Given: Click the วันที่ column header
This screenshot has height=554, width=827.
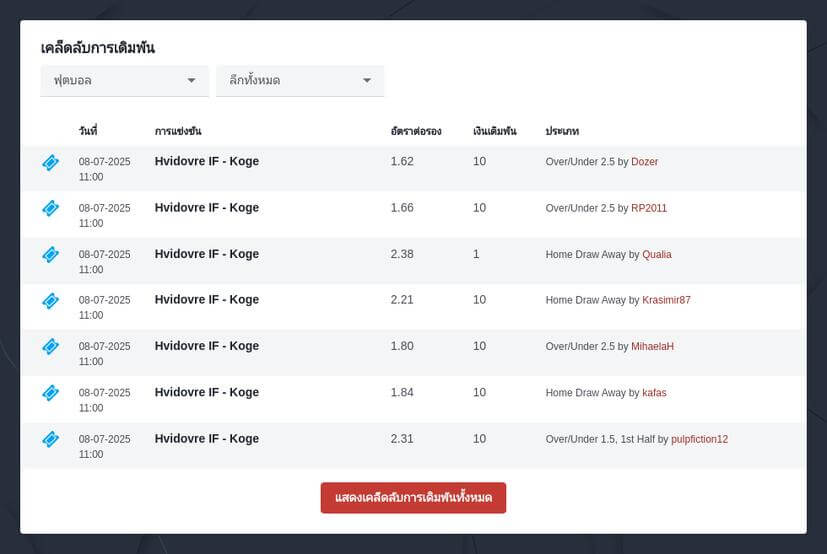Looking at the screenshot, I should [x=88, y=131].
